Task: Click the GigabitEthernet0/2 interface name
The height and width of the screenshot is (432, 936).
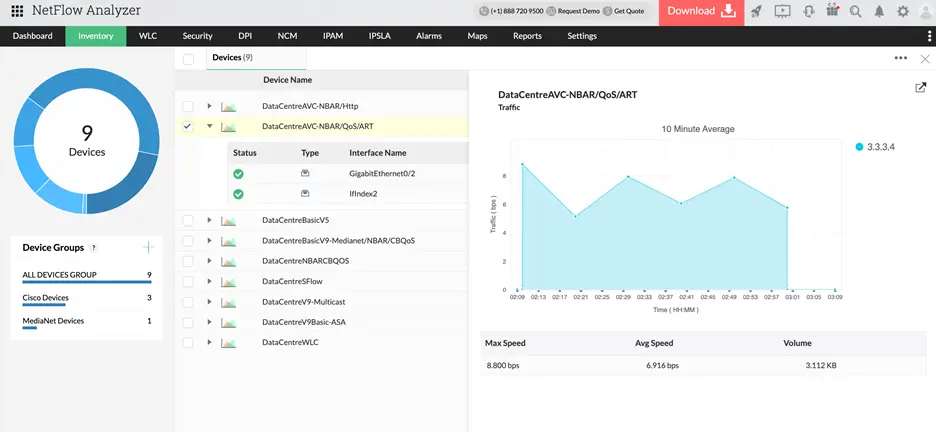Action: point(382,174)
